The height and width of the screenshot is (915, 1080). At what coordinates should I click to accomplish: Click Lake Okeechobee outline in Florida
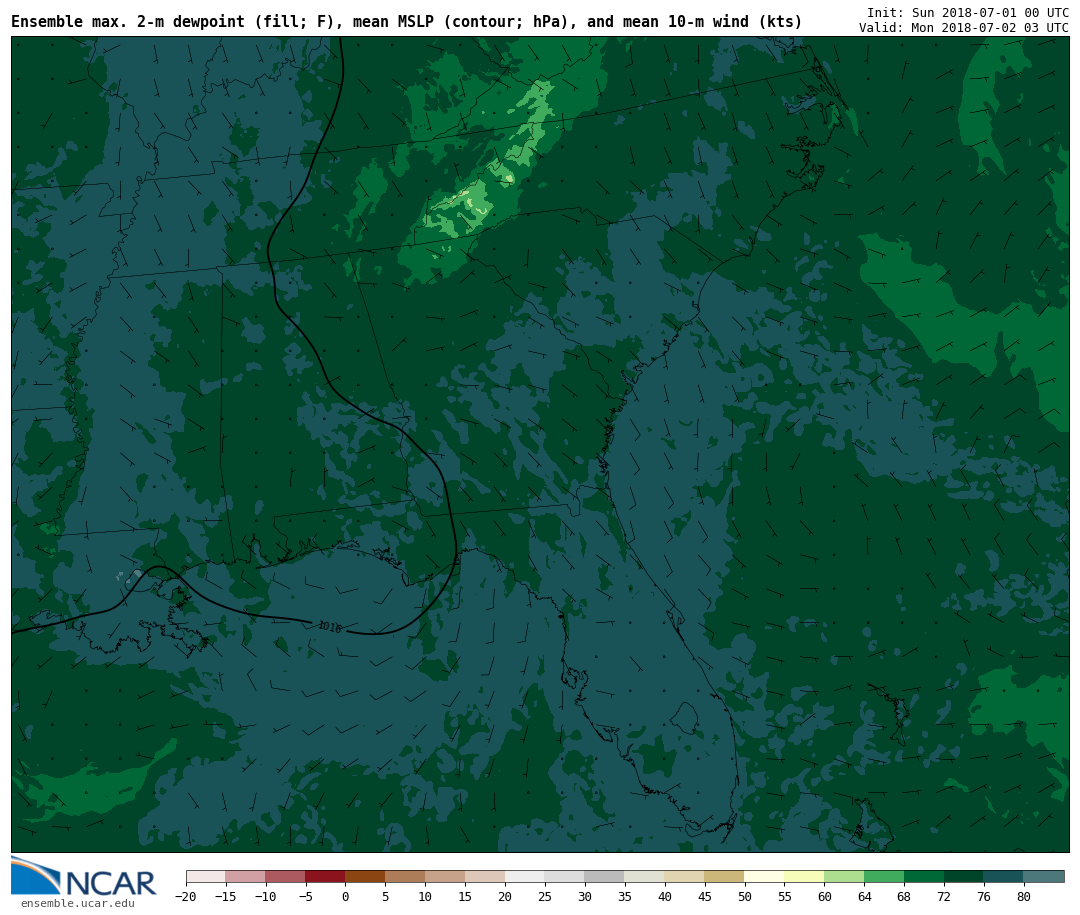tap(685, 719)
